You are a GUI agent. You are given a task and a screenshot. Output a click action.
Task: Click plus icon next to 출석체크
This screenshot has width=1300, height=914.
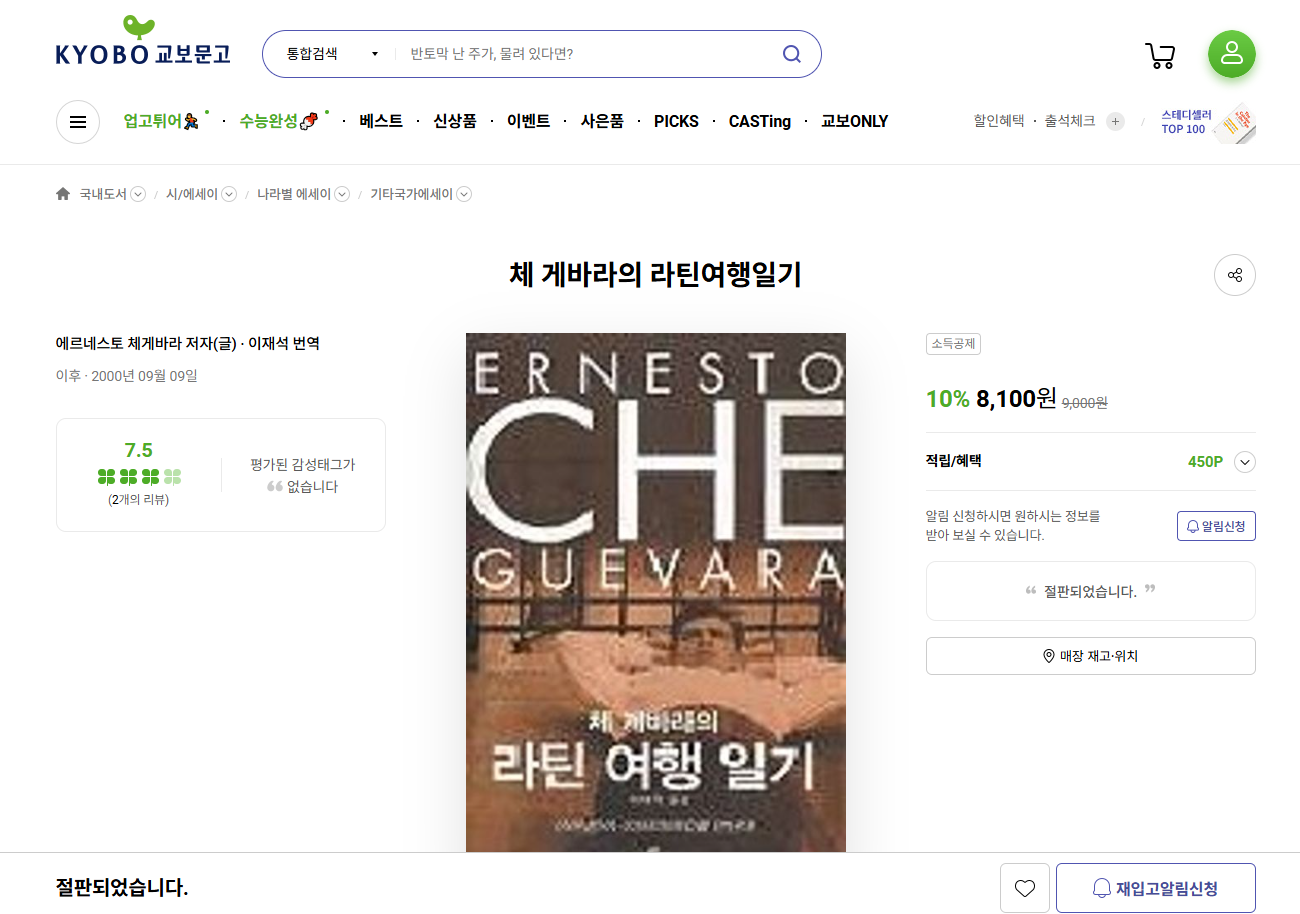click(1116, 121)
